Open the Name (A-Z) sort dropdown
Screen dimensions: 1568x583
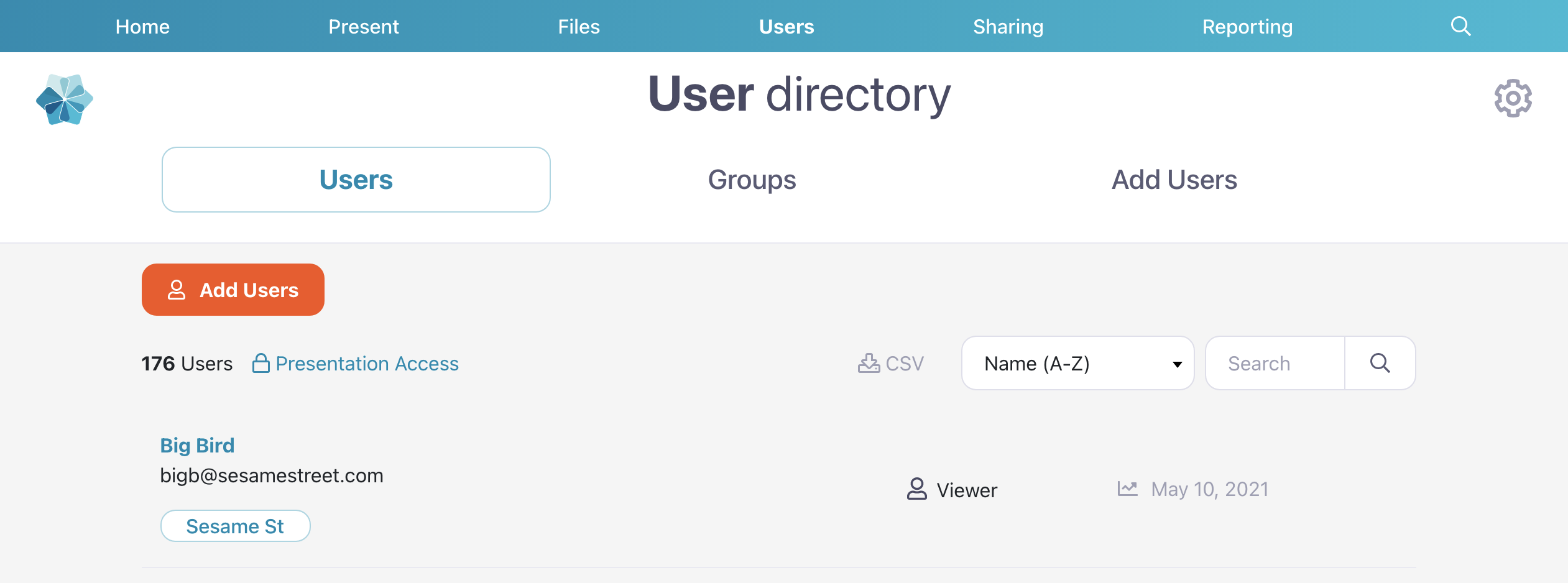click(1077, 363)
